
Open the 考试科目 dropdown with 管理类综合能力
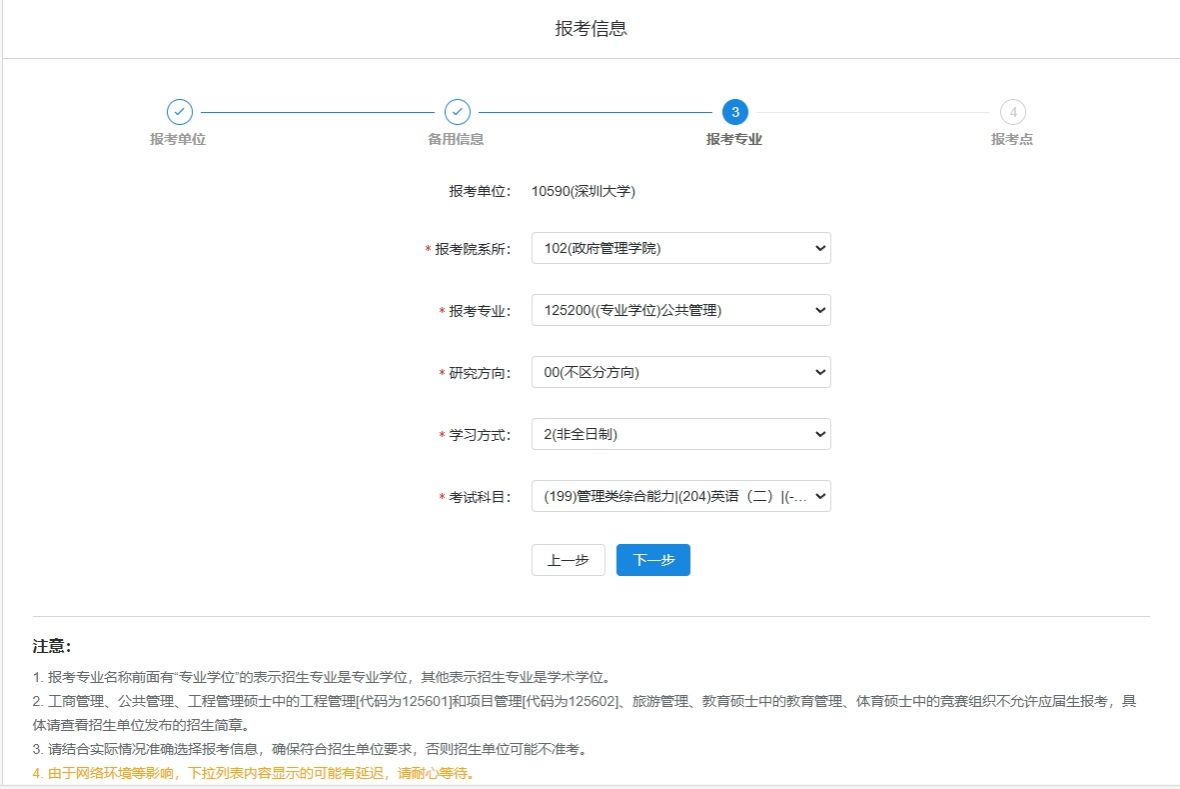tap(680, 497)
